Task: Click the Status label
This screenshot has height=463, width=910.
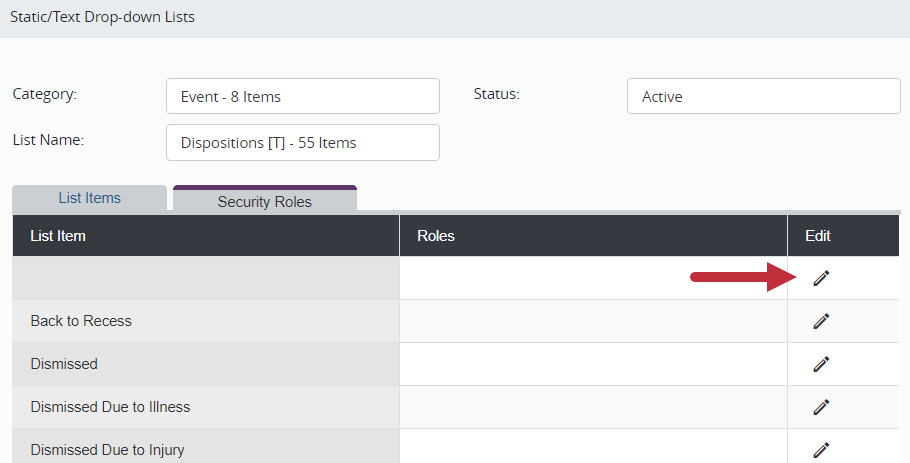Action: [x=496, y=94]
